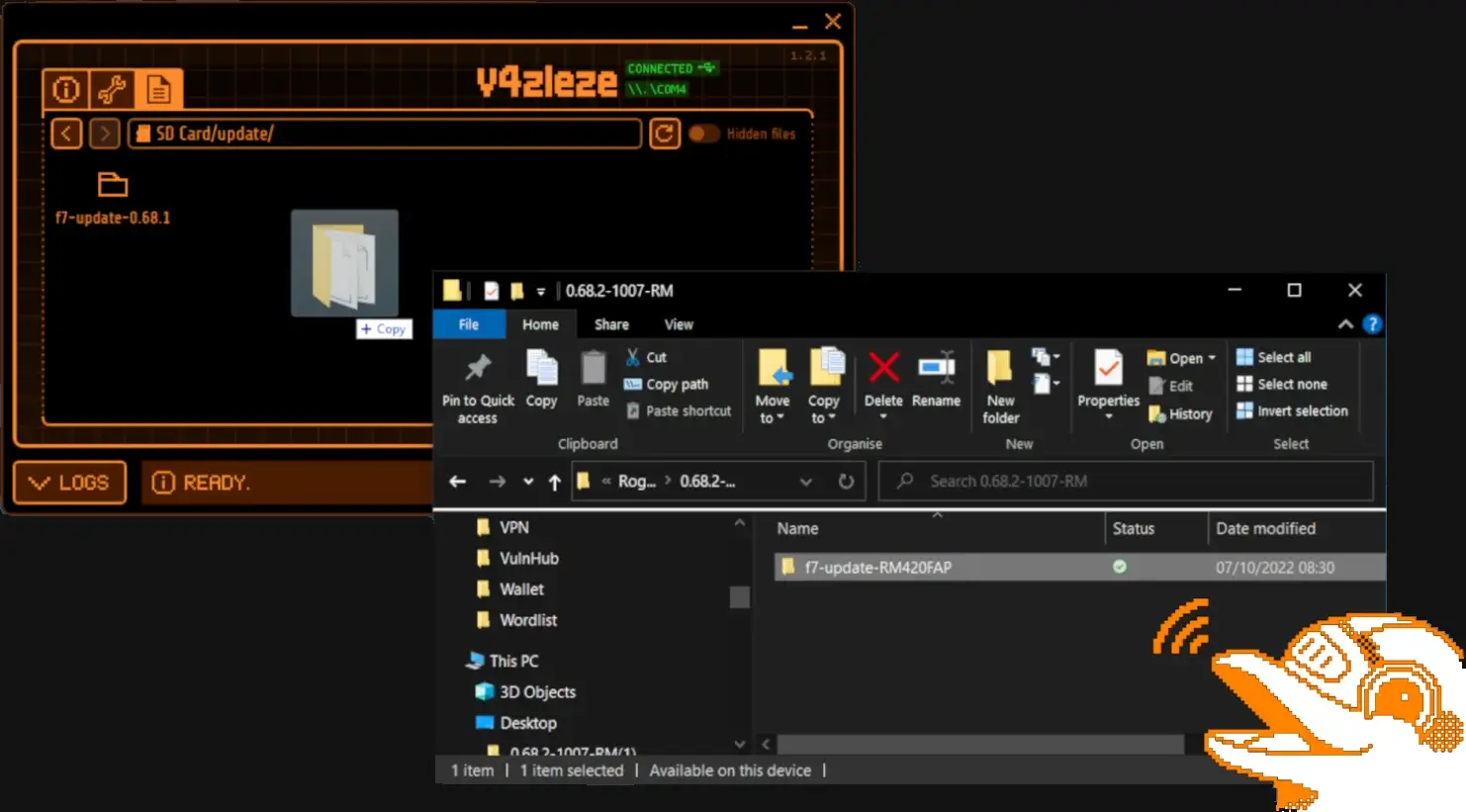Open the View ribbon tab
Viewport: 1466px width, 812px height.
[679, 324]
